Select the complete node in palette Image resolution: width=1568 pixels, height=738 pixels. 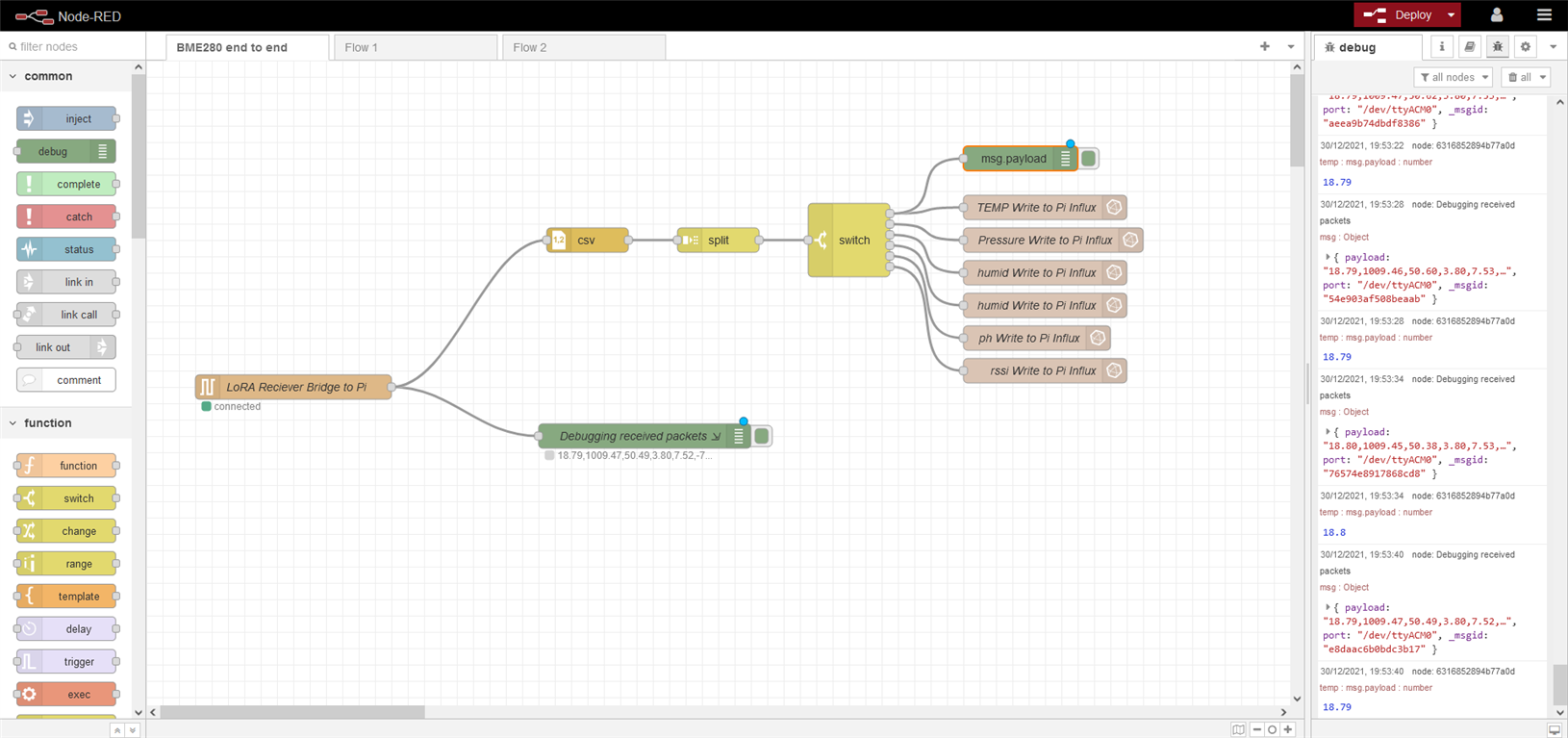pyautogui.click(x=66, y=184)
